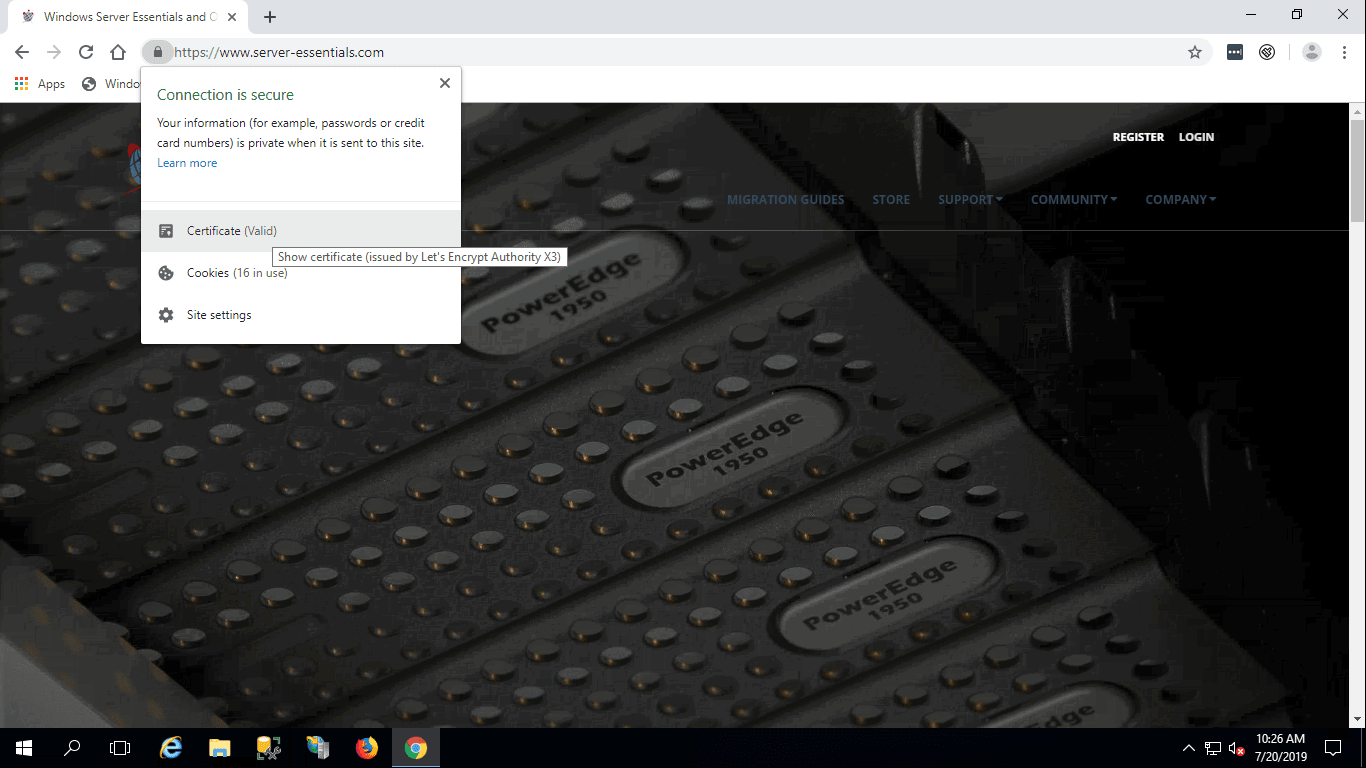Close the Connection is secure popup
This screenshot has width=1366, height=768.
tap(445, 84)
